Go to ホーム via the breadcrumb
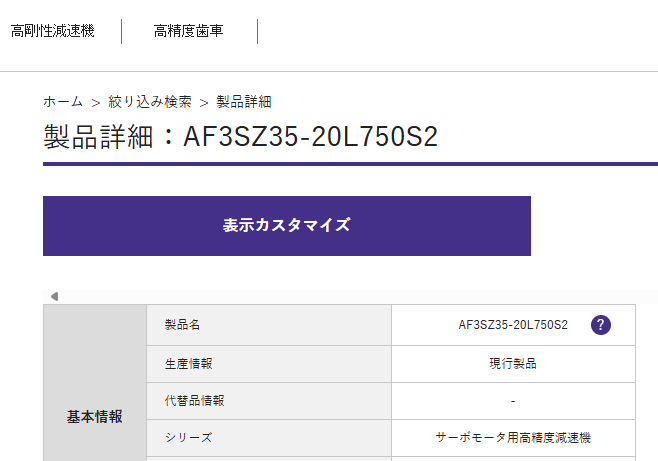This screenshot has height=461, width=658. tap(63, 101)
